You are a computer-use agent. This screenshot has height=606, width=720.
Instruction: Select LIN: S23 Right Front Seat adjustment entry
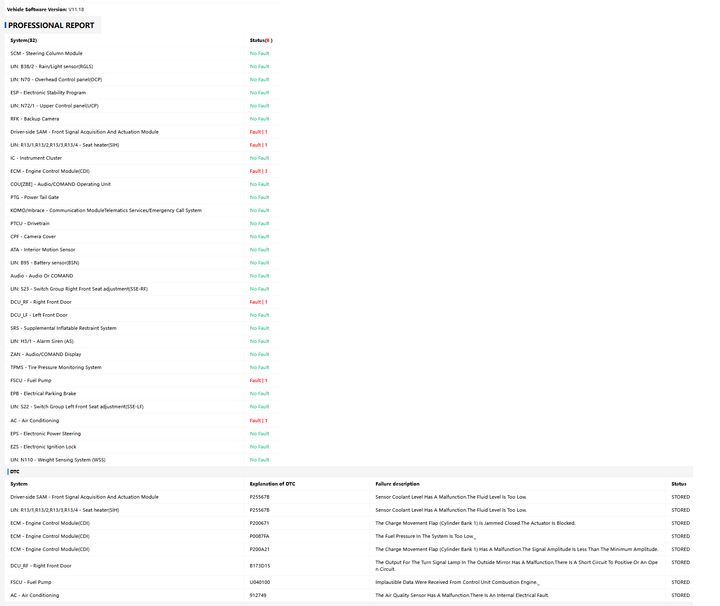point(79,289)
